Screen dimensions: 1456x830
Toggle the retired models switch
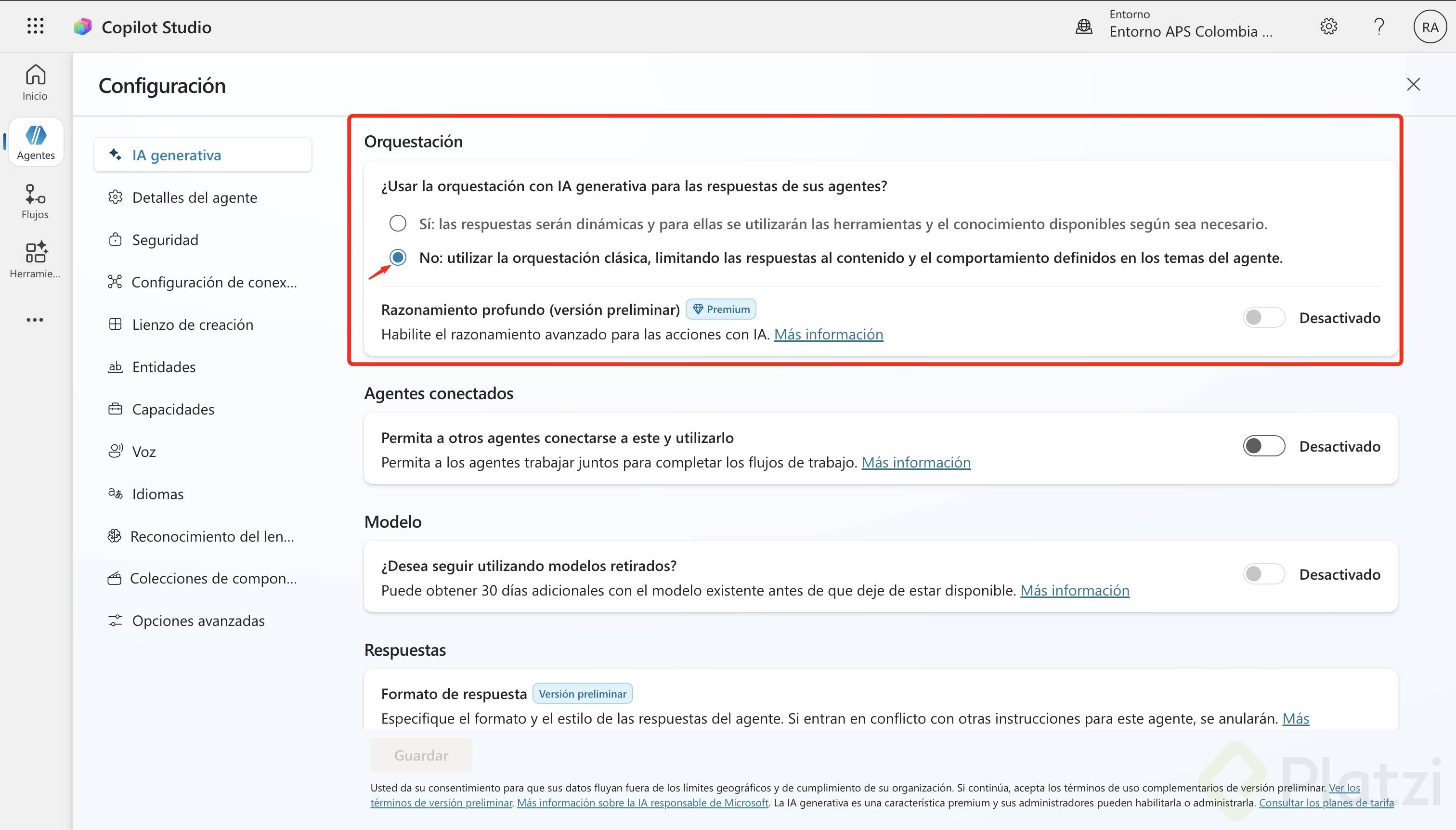(x=1264, y=574)
